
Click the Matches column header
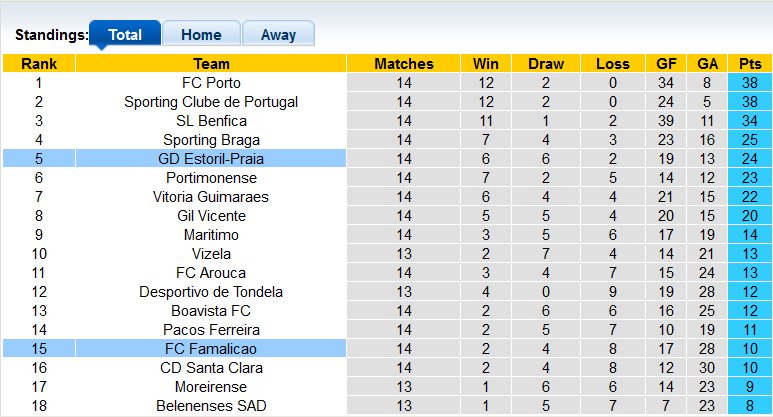pyautogui.click(x=404, y=64)
